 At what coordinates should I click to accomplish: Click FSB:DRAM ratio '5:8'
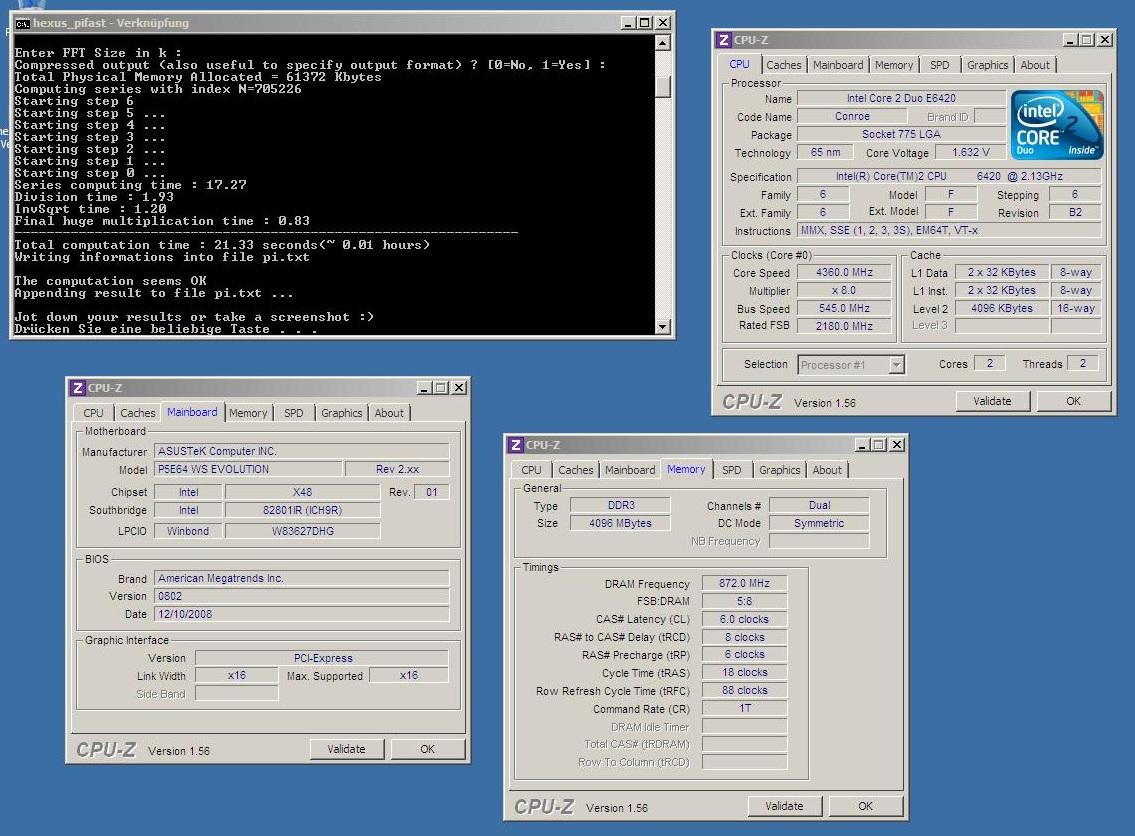point(744,601)
